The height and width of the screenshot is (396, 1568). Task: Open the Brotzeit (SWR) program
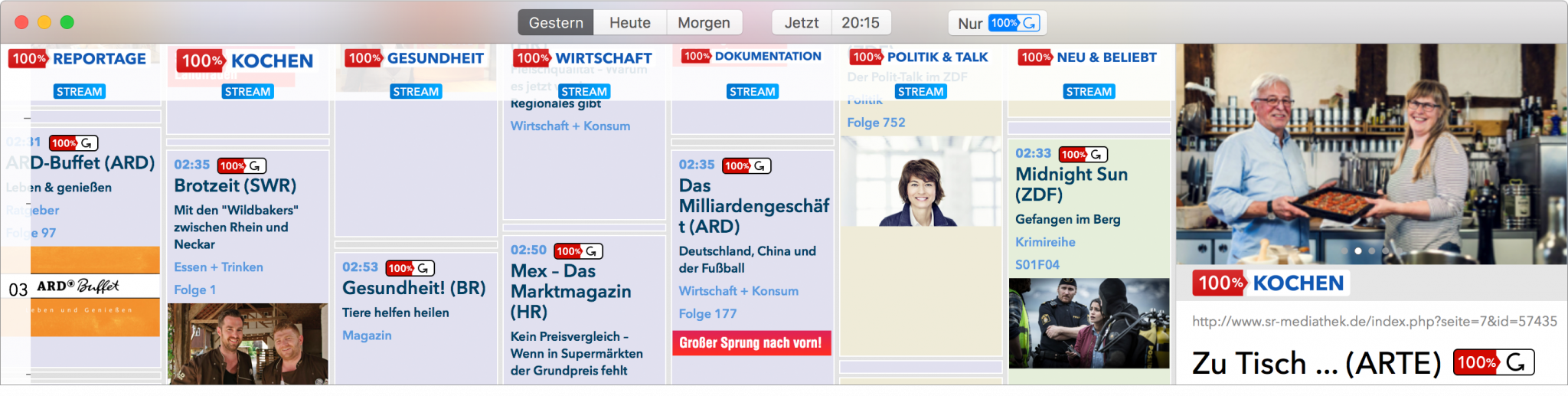click(235, 185)
